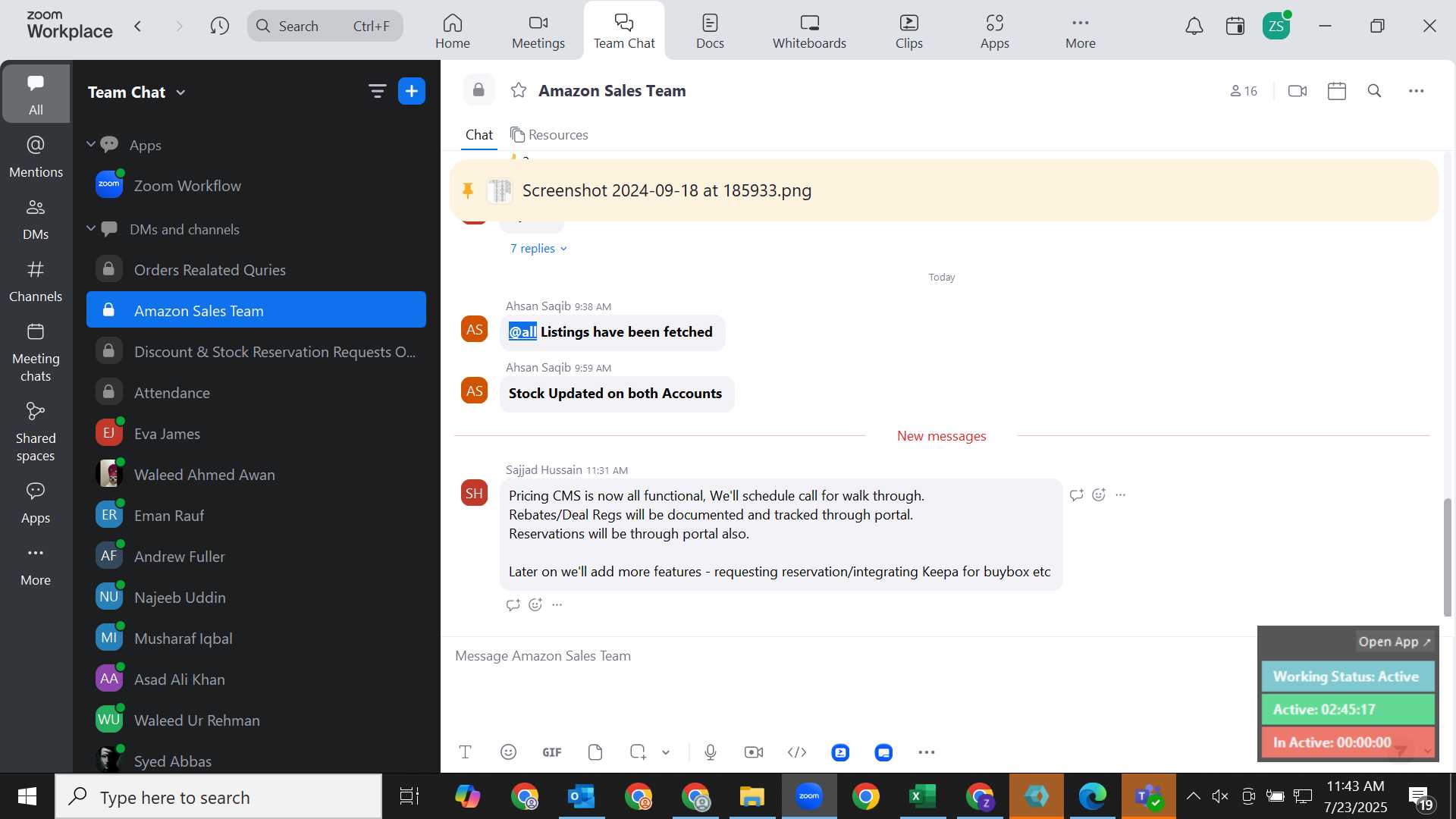Open chat with Najeeb Uddin

(x=256, y=598)
